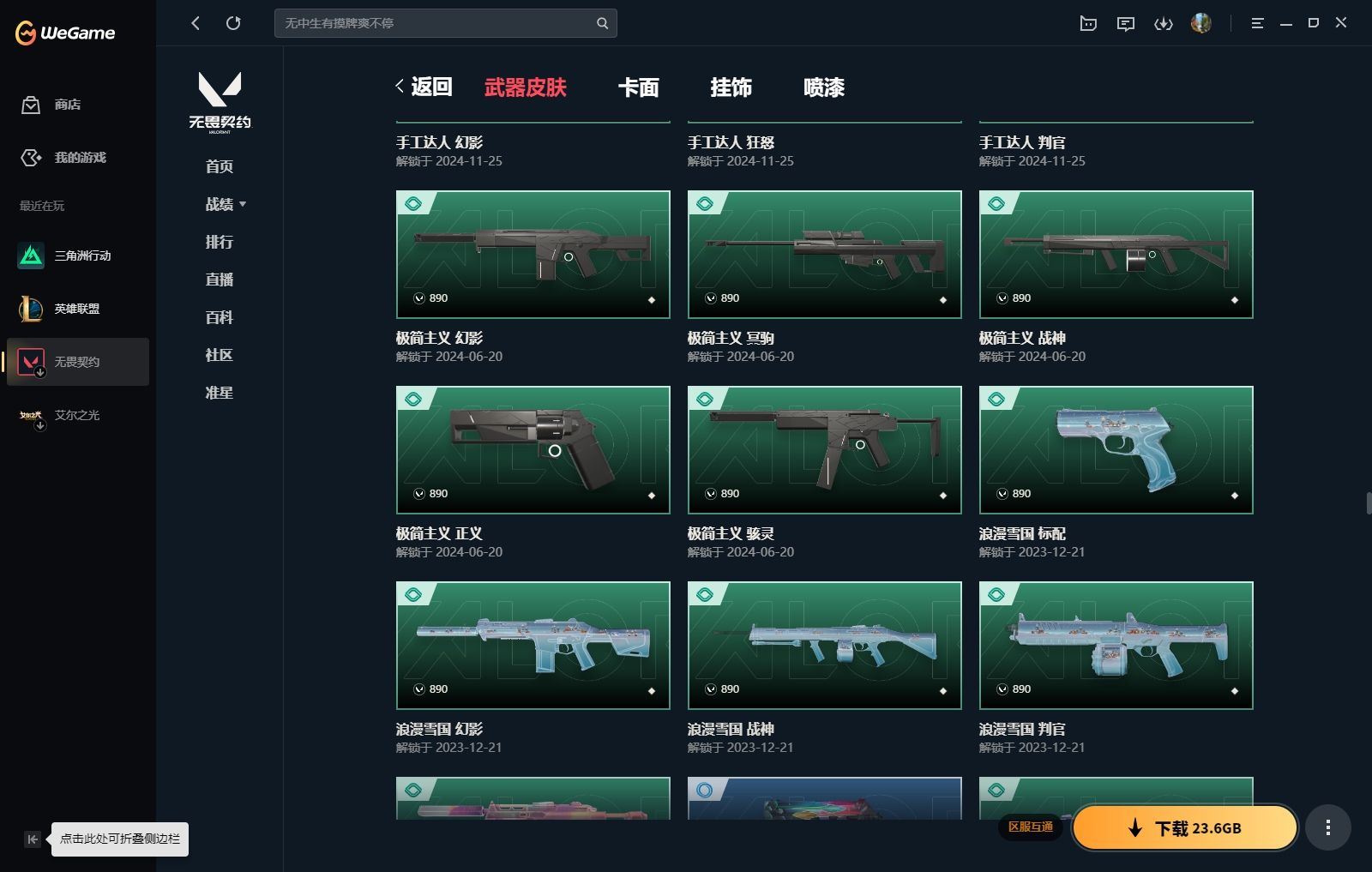Open the folder icon in top bar
This screenshot has width=1372, height=872.
1088,24
